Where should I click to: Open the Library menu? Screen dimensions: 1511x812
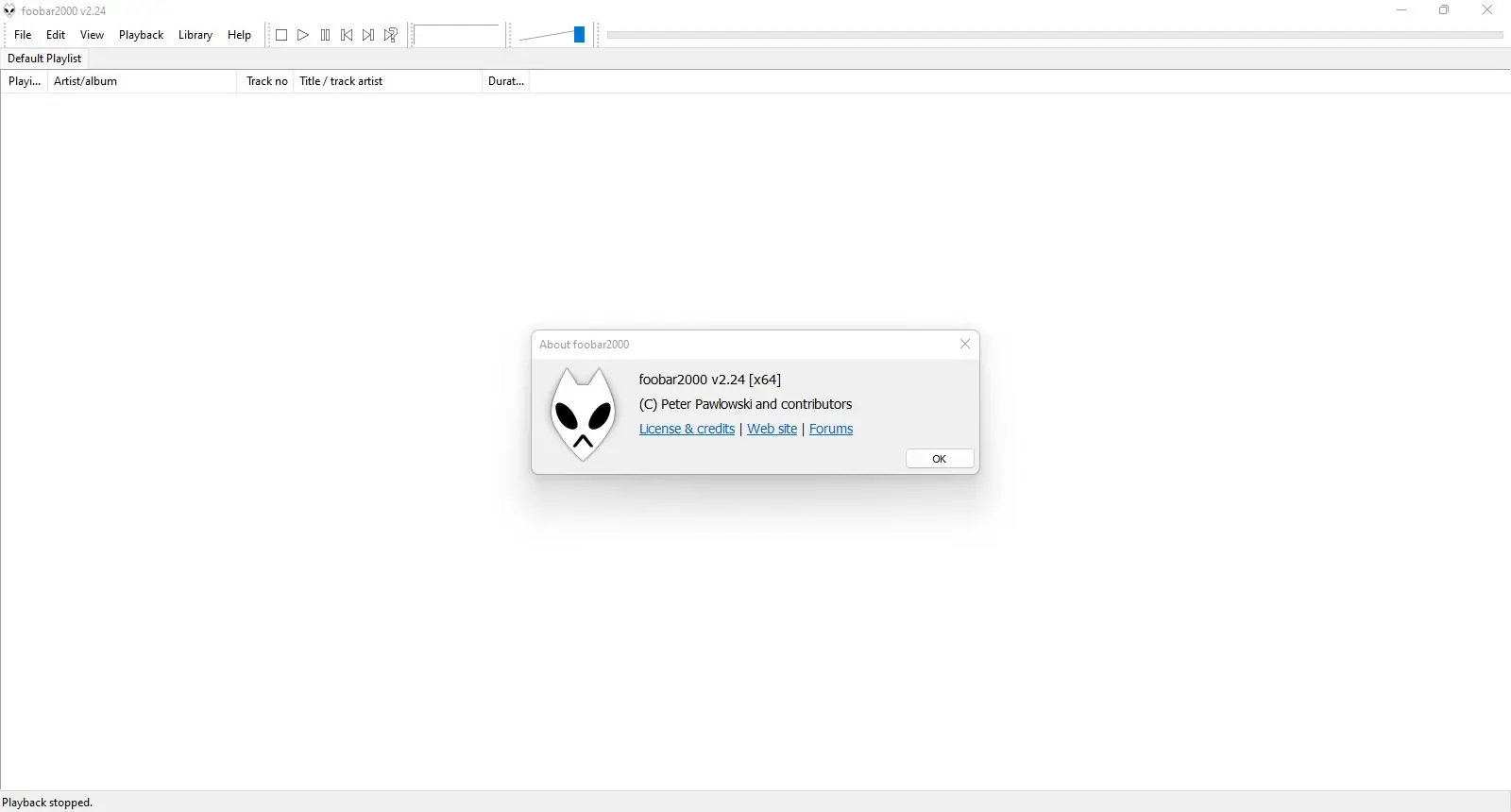tap(195, 35)
